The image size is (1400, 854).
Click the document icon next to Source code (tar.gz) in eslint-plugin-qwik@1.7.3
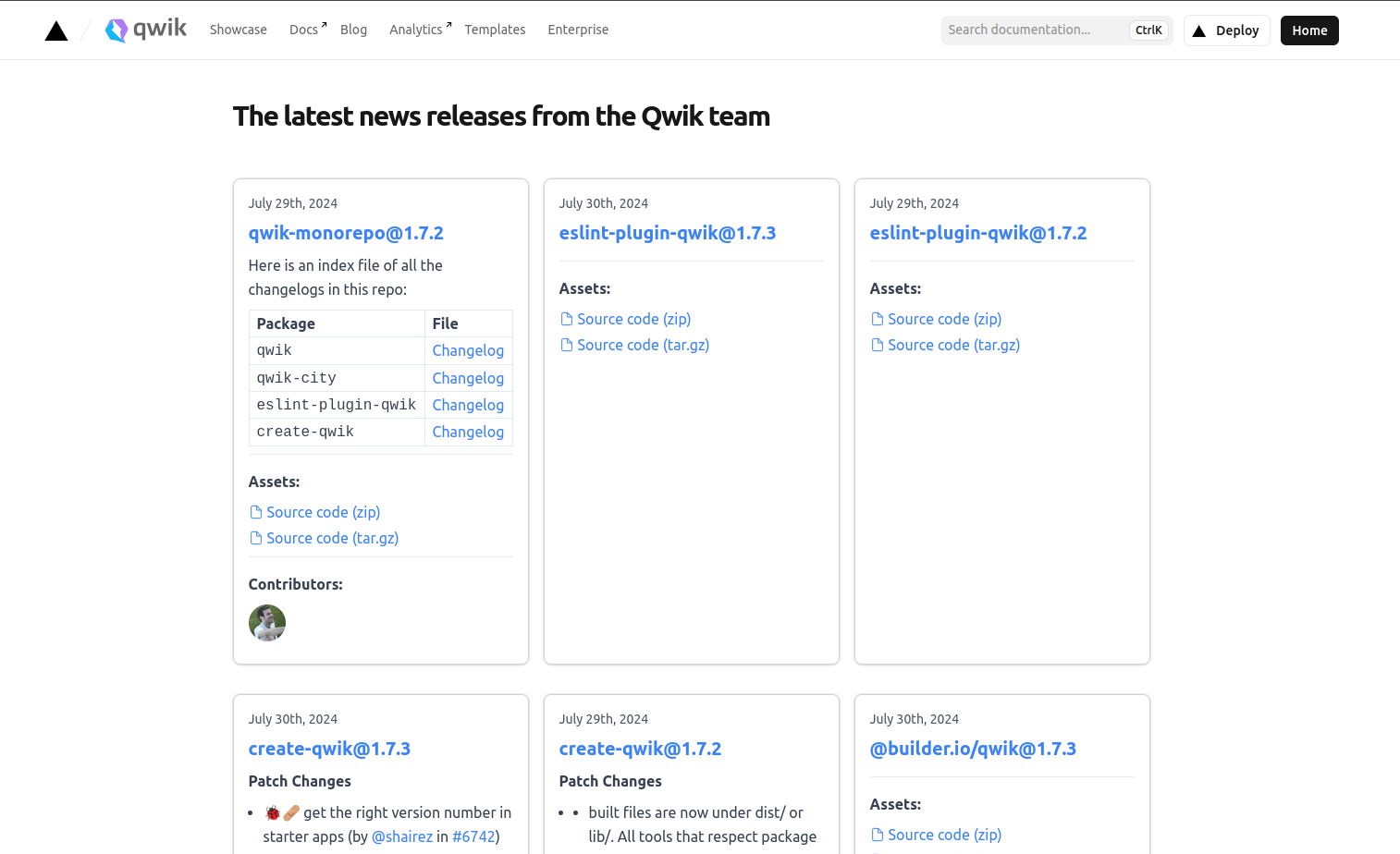565,344
